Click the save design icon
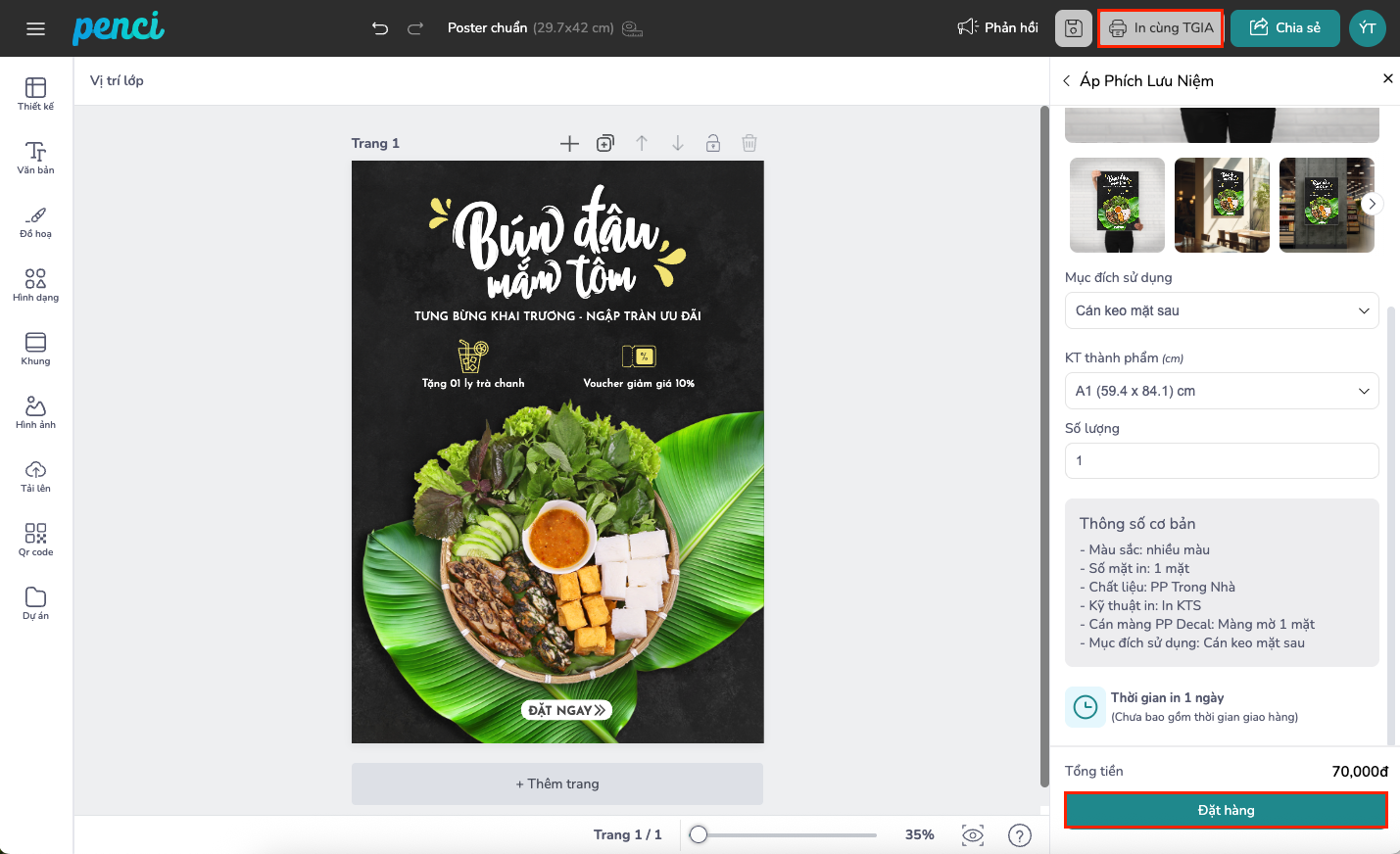 click(1073, 28)
